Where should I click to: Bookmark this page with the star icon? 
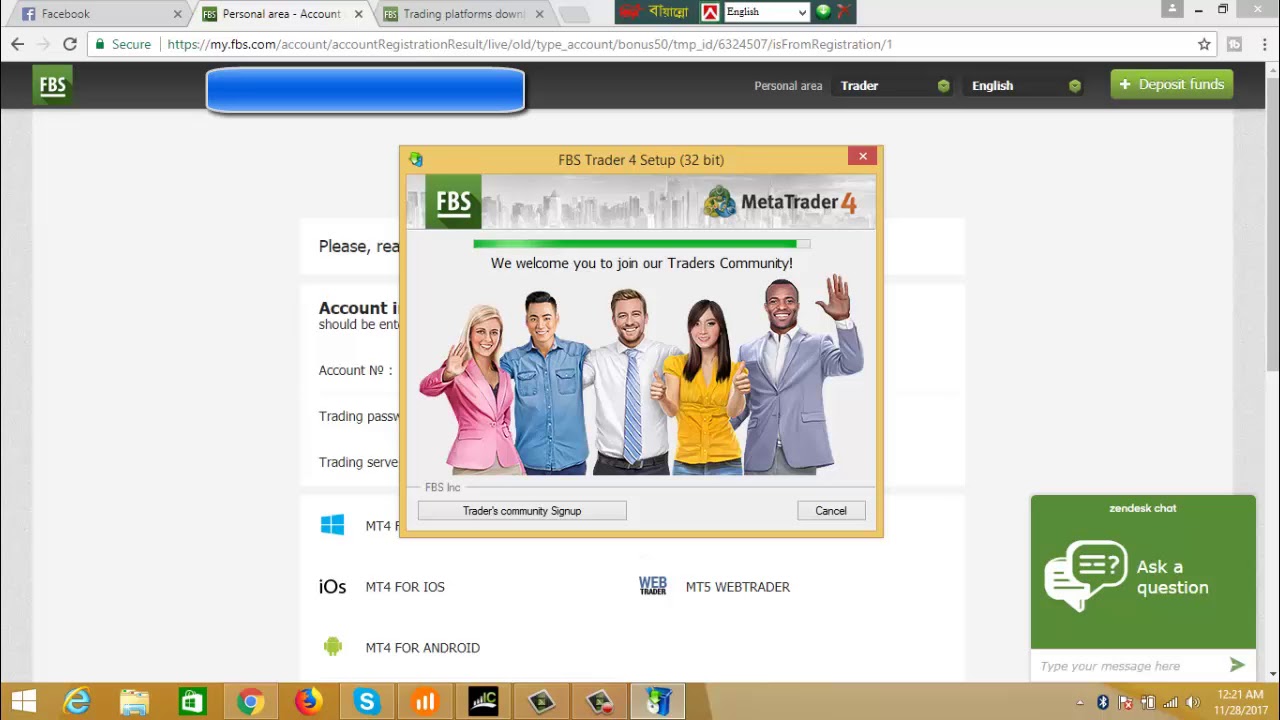pos(1204,44)
